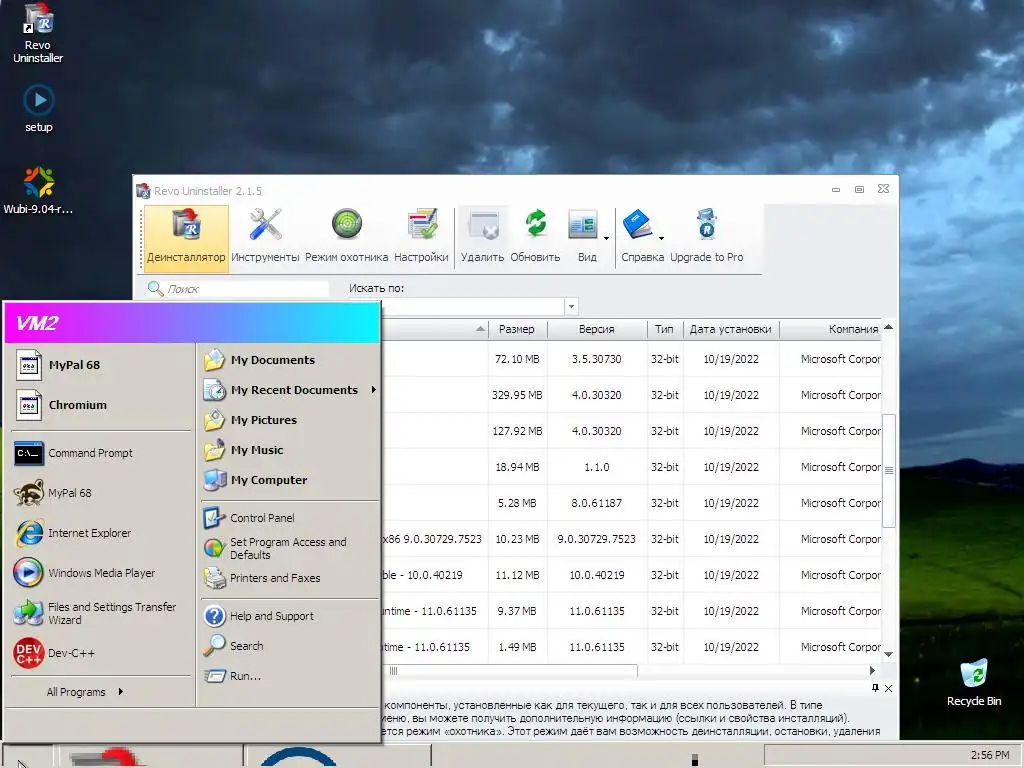The width and height of the screenshot is (1024, 768).
Task: Click the horizontal scrollbar thumb
Action: (x=509, y=671)
